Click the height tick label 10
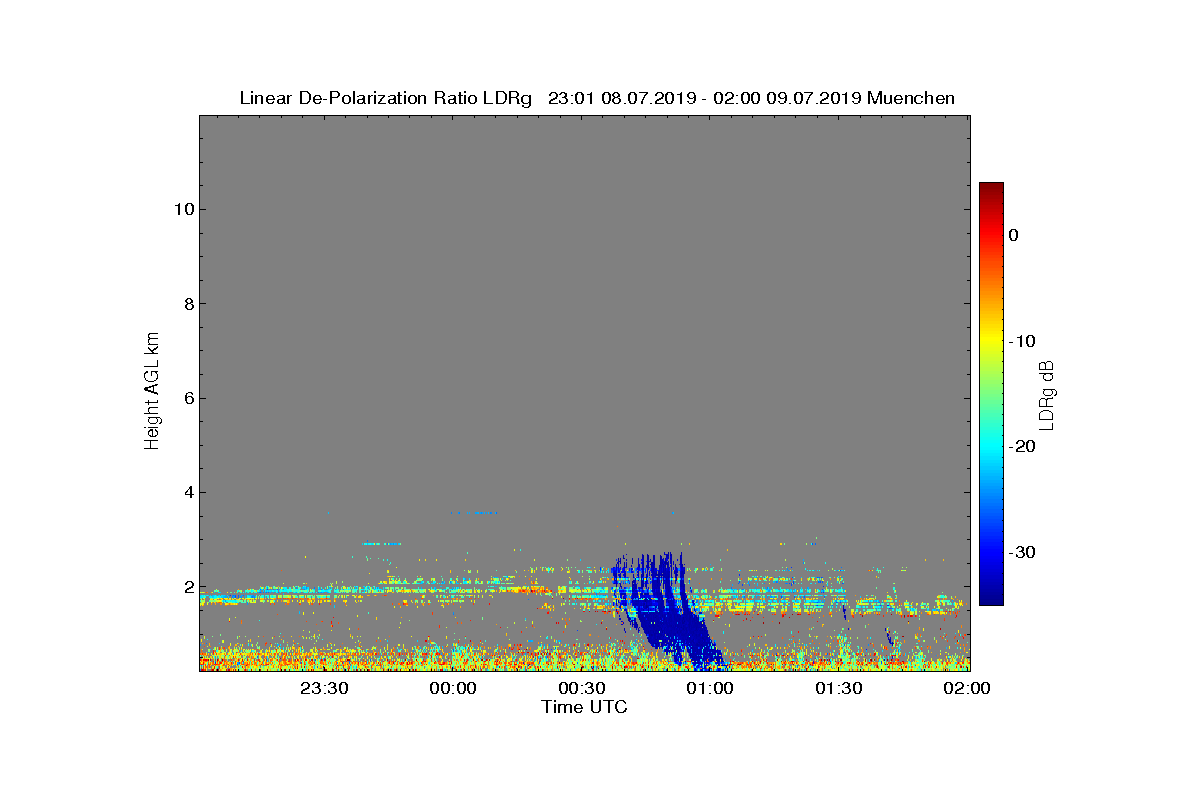Image resolution: width=1200 pixels, height=800 pixels. [182, 209]
